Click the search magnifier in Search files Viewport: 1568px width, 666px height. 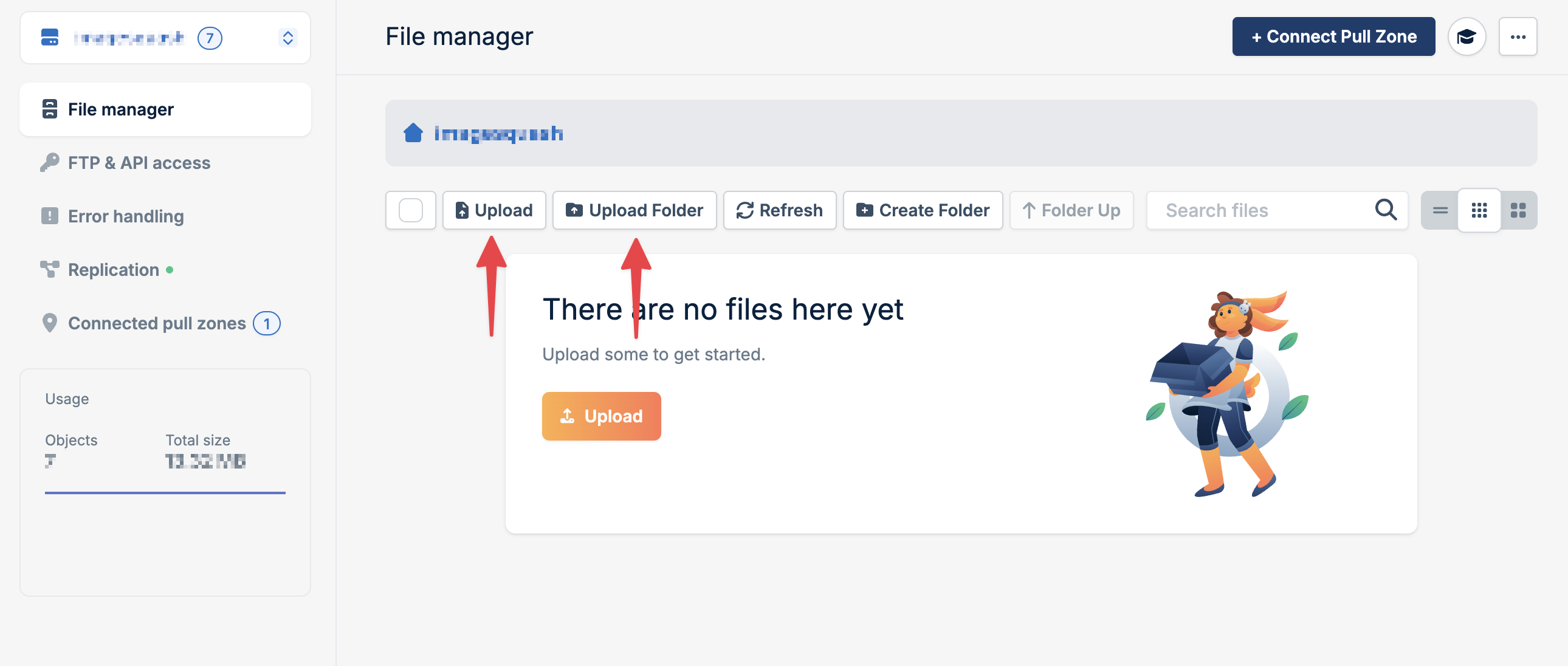[x=1386, y=210]
